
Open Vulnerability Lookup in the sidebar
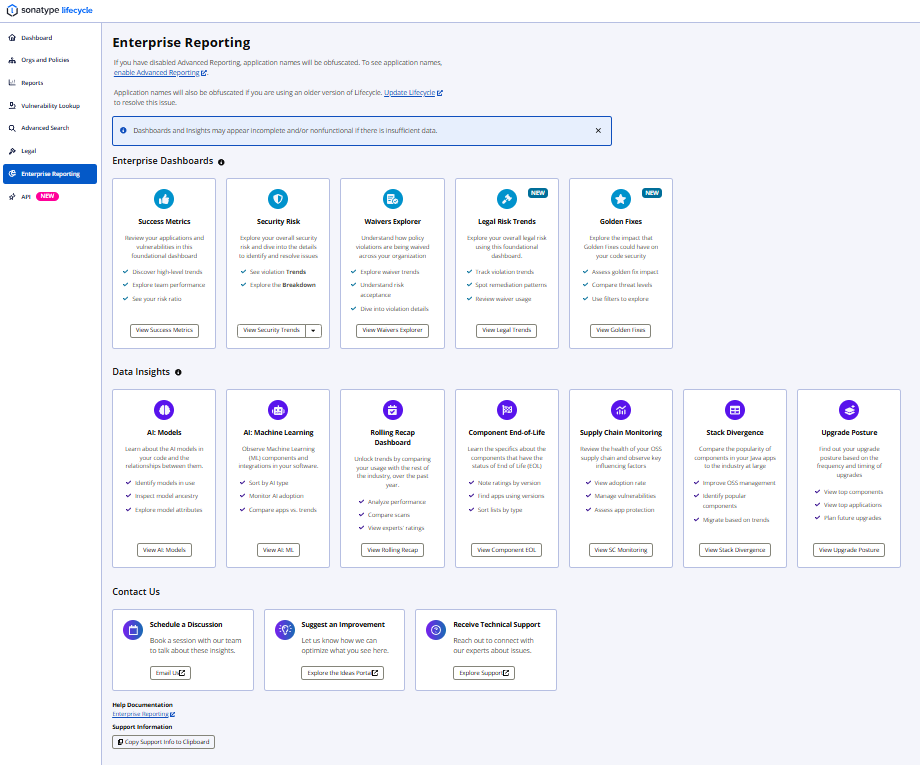pyautogui.click(x=50, y=106)
